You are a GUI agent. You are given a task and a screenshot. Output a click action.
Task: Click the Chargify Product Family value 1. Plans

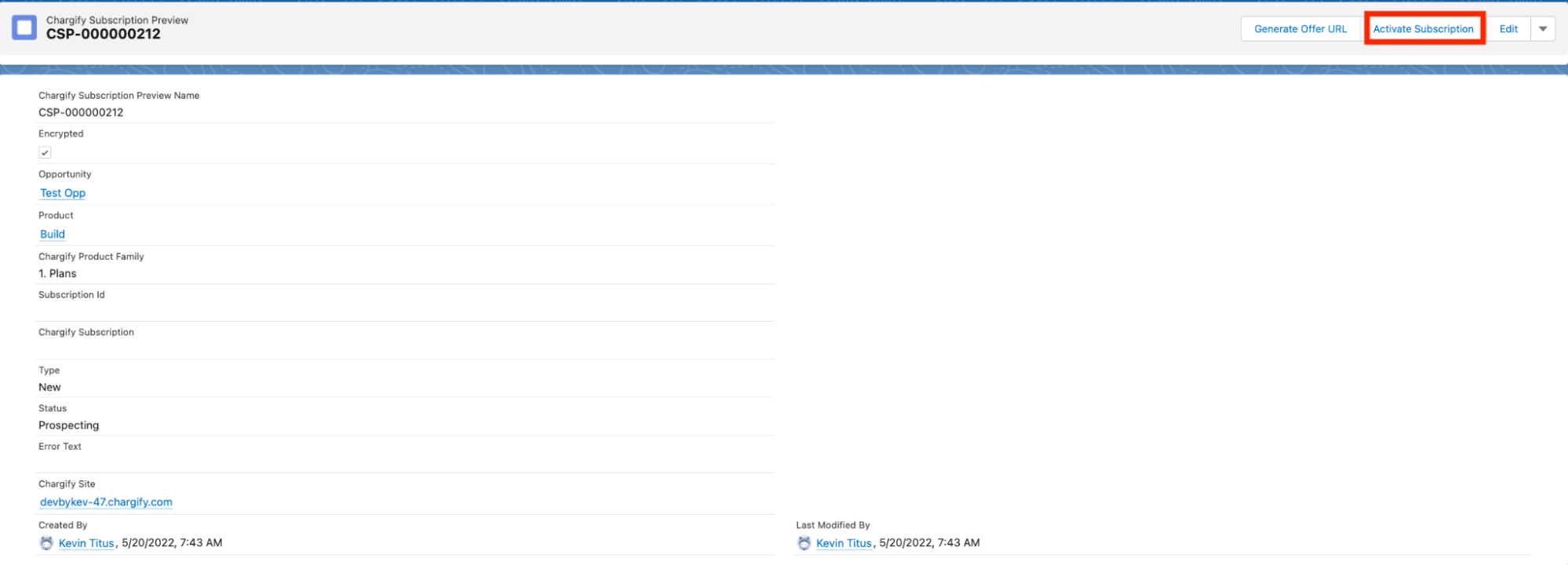(x=57, y=274)
